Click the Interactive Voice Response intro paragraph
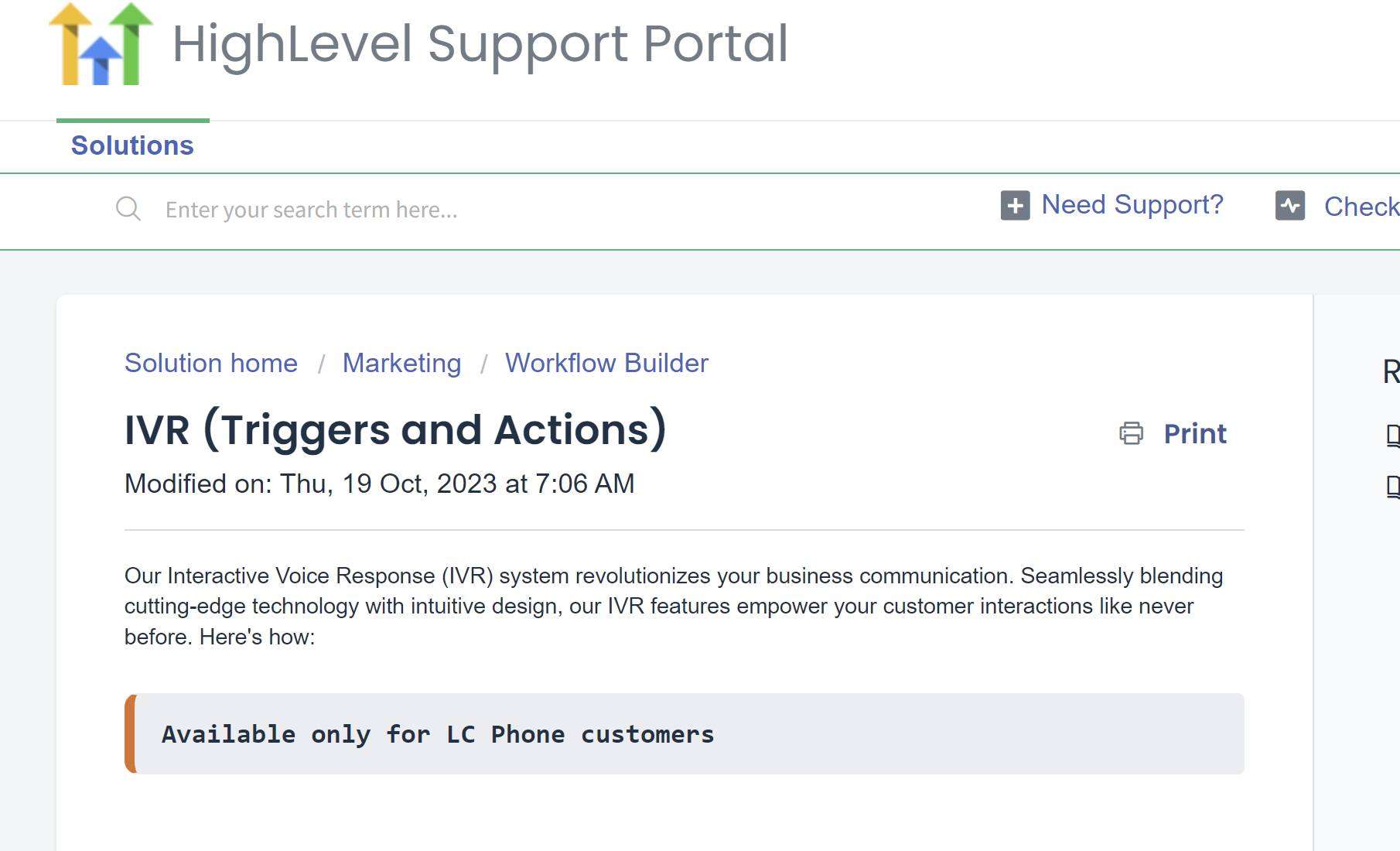 pyautogui.click(x=674, y=607)
